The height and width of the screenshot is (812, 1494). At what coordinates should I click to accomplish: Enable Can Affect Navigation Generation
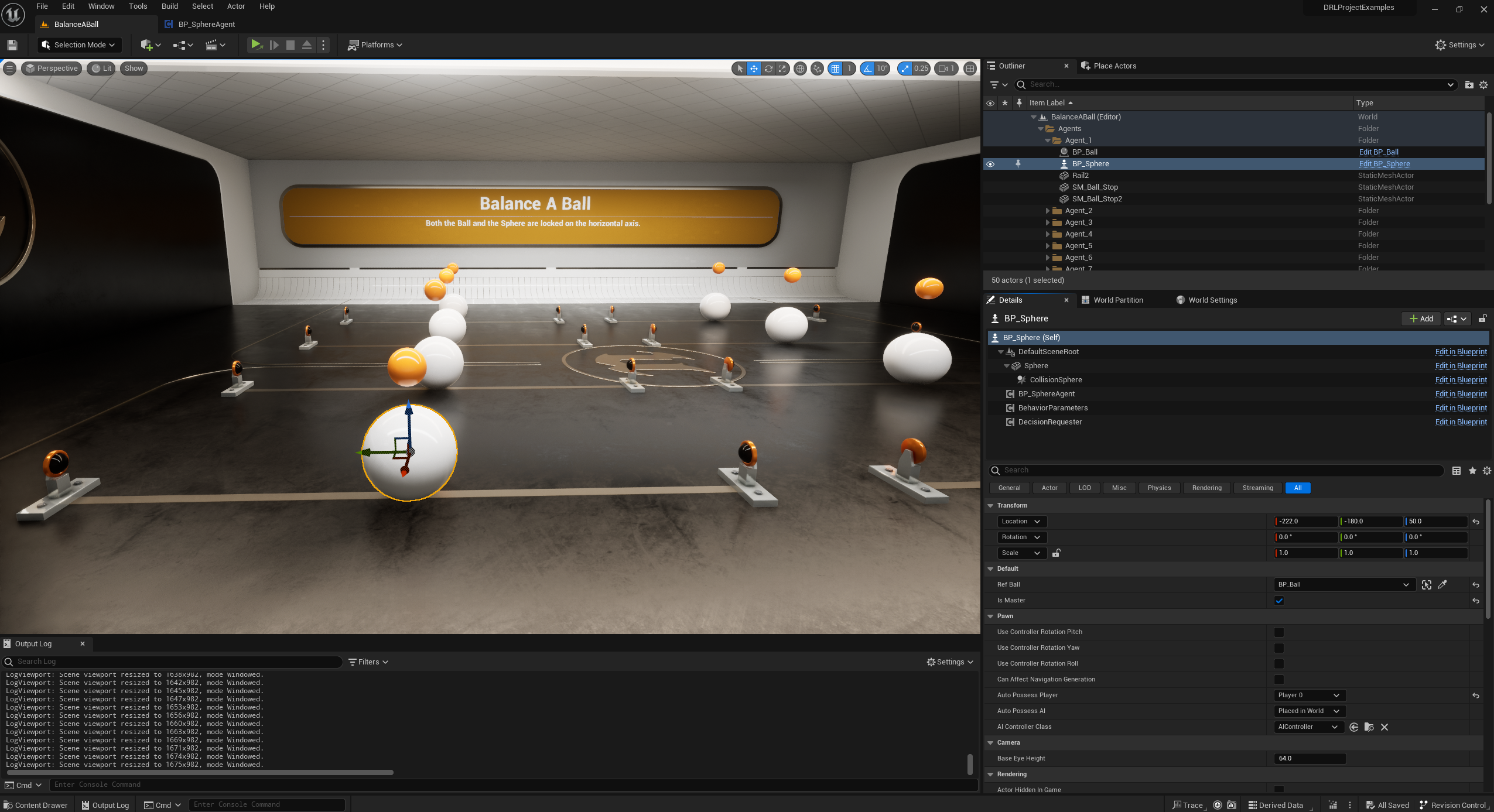[1278, 680]
